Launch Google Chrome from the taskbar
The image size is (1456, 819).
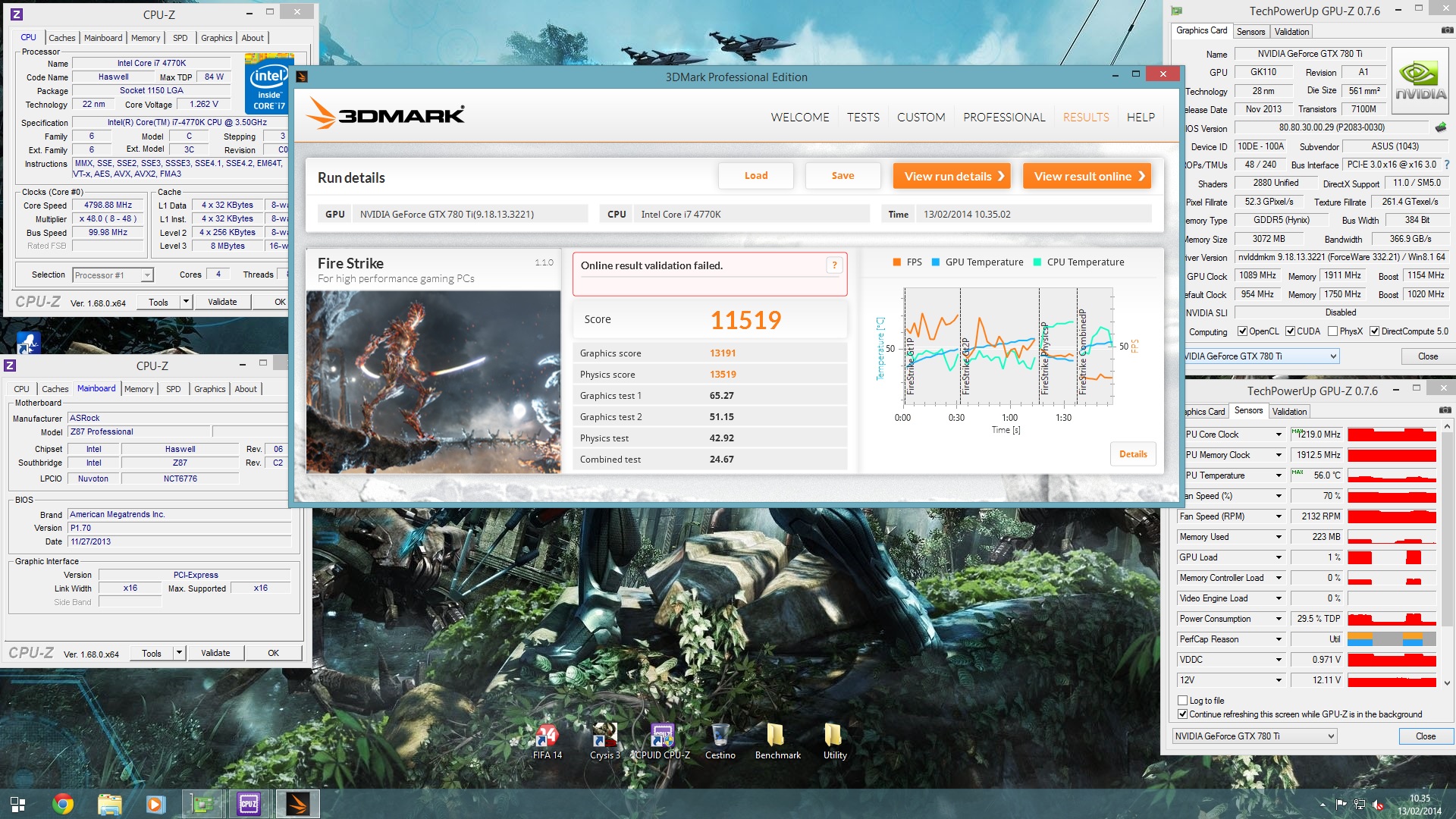pos(63,805)
